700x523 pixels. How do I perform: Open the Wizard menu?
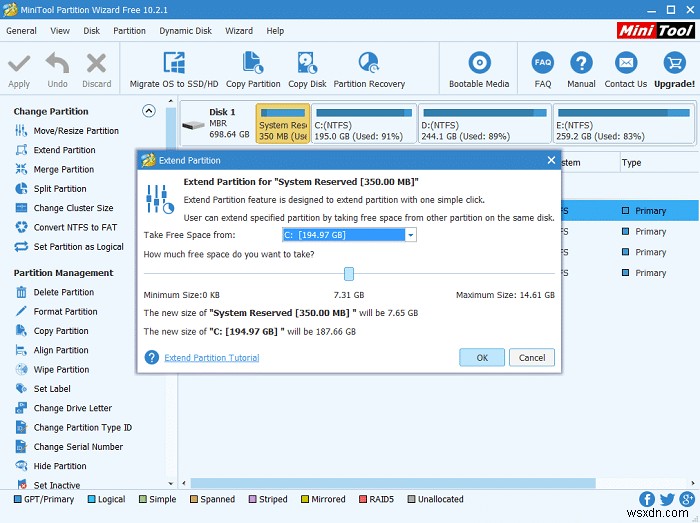(x=239, y=31)
